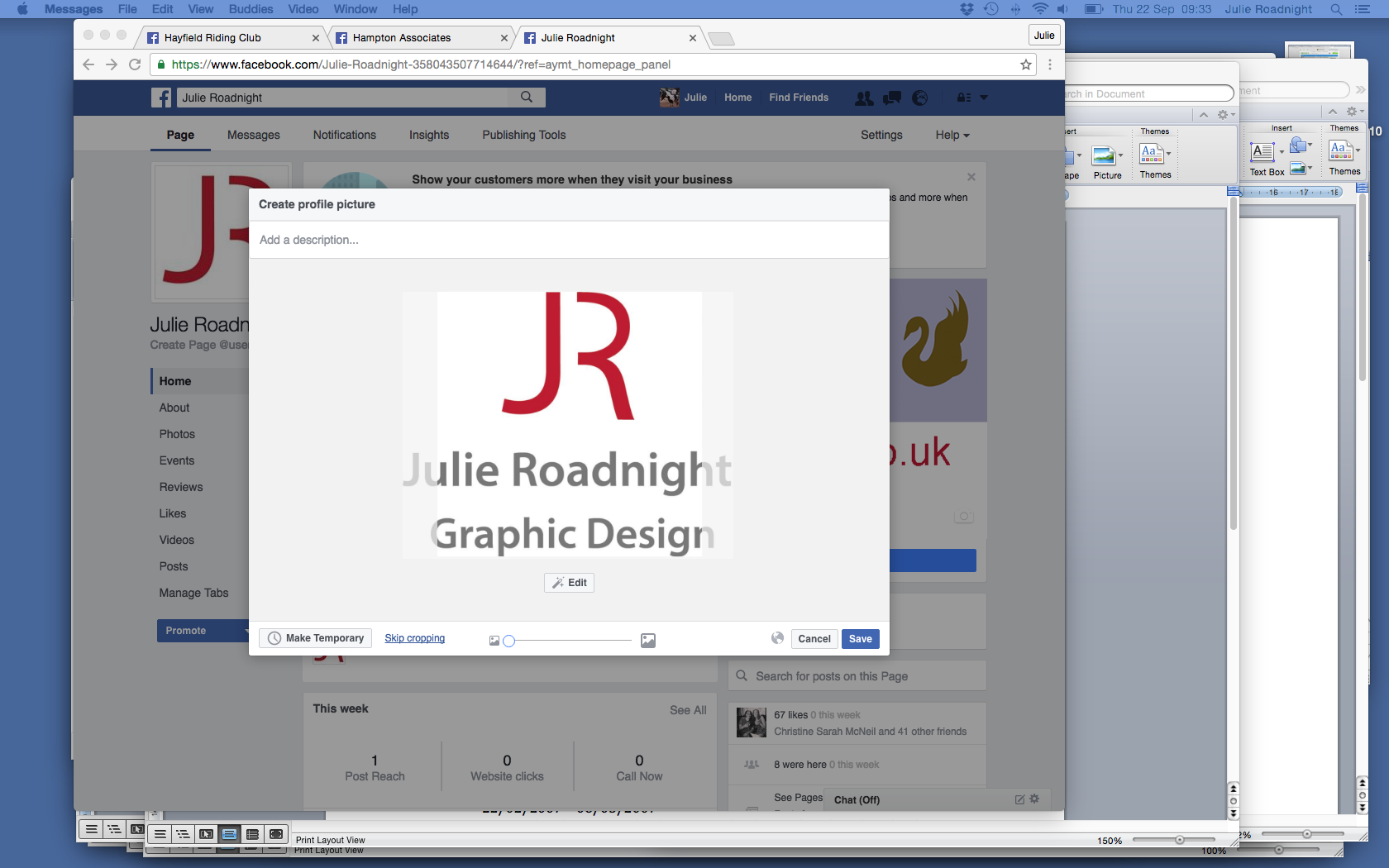Open account dropdown arrow in Facebook header

coord(984,98)
